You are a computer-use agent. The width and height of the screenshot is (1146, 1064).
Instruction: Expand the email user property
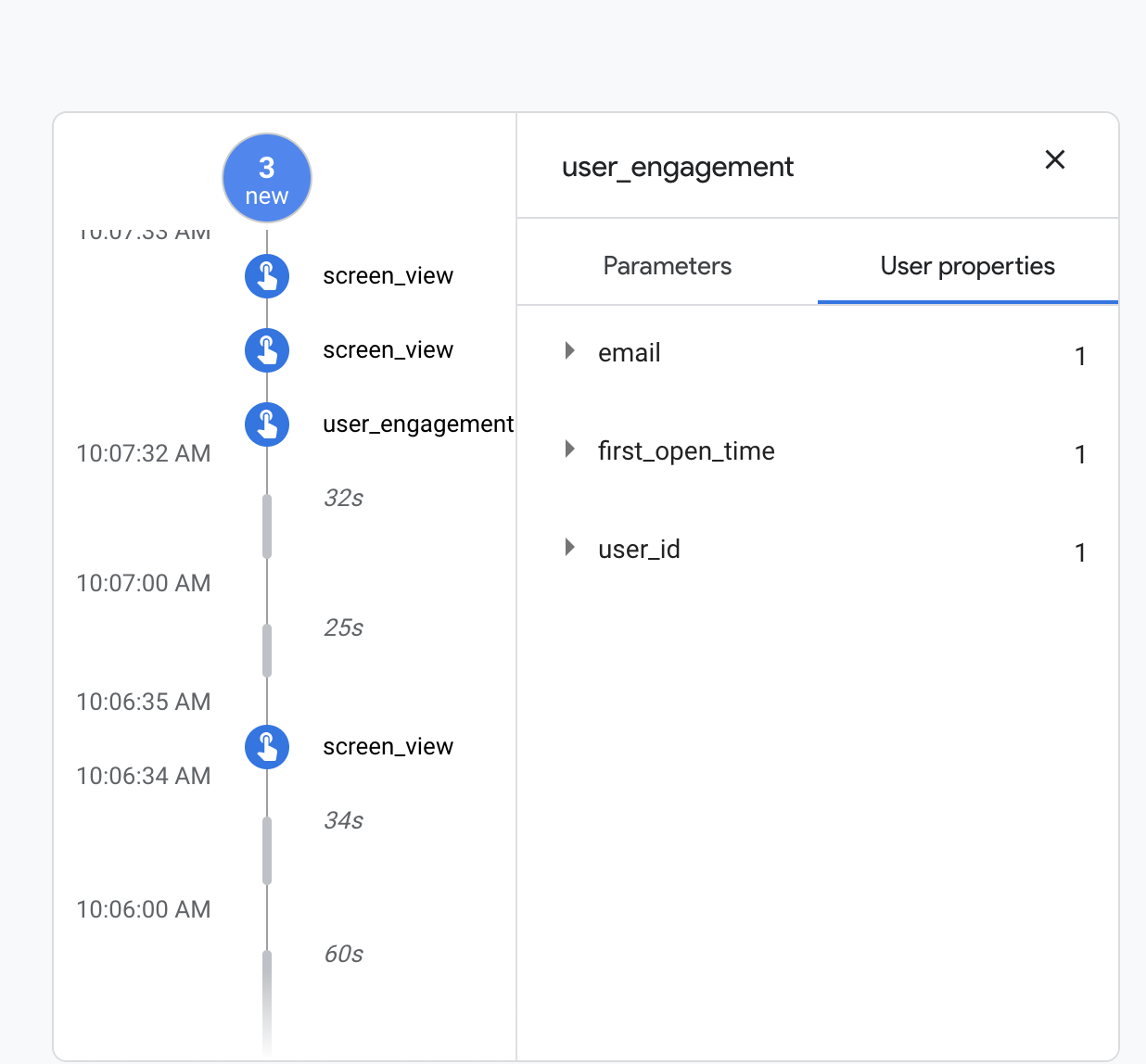pyautogui.click(x=570, y=351)
